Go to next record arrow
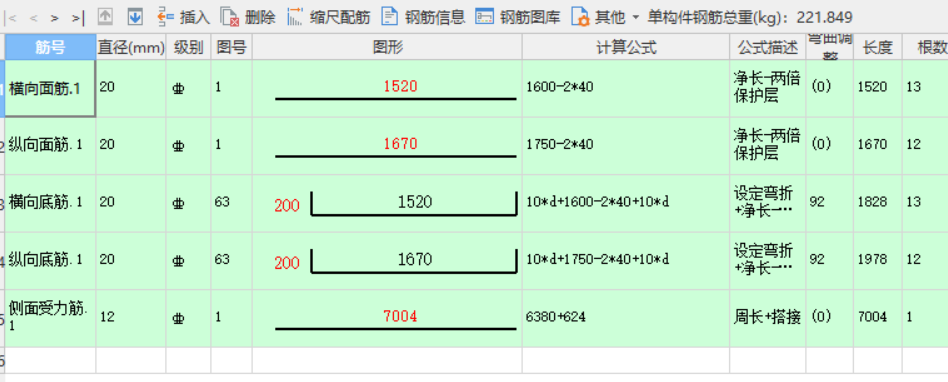This screenshot has width=948, height=382. tap(54, 18)
